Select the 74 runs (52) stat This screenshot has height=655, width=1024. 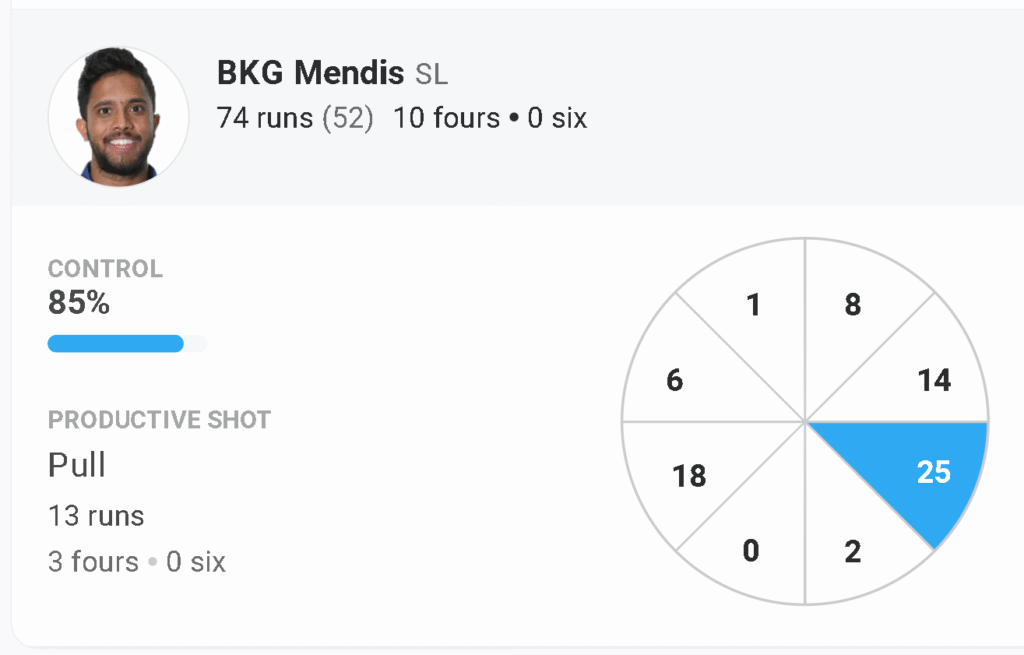(x=295, y=119)
